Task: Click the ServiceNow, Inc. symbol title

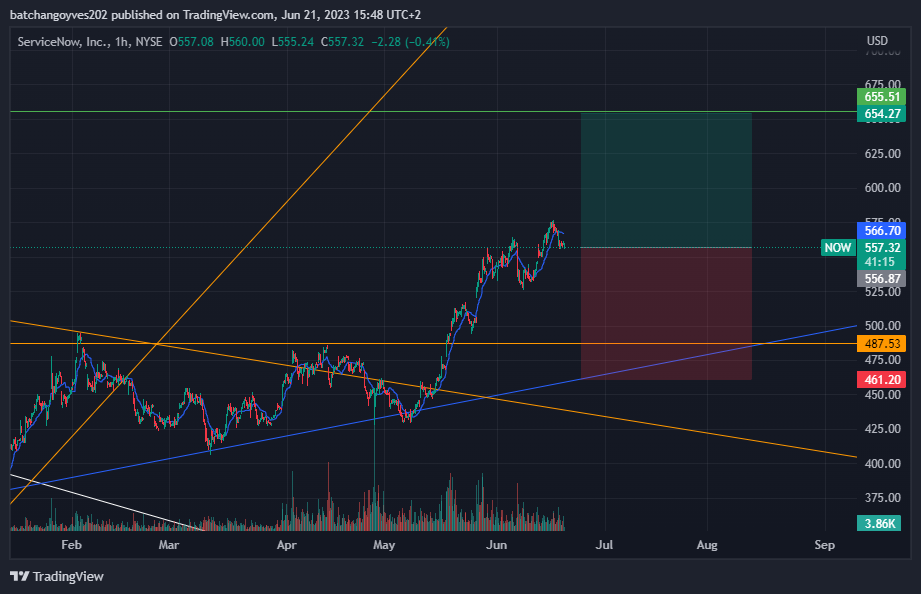Action: click(x=63, y=42)
